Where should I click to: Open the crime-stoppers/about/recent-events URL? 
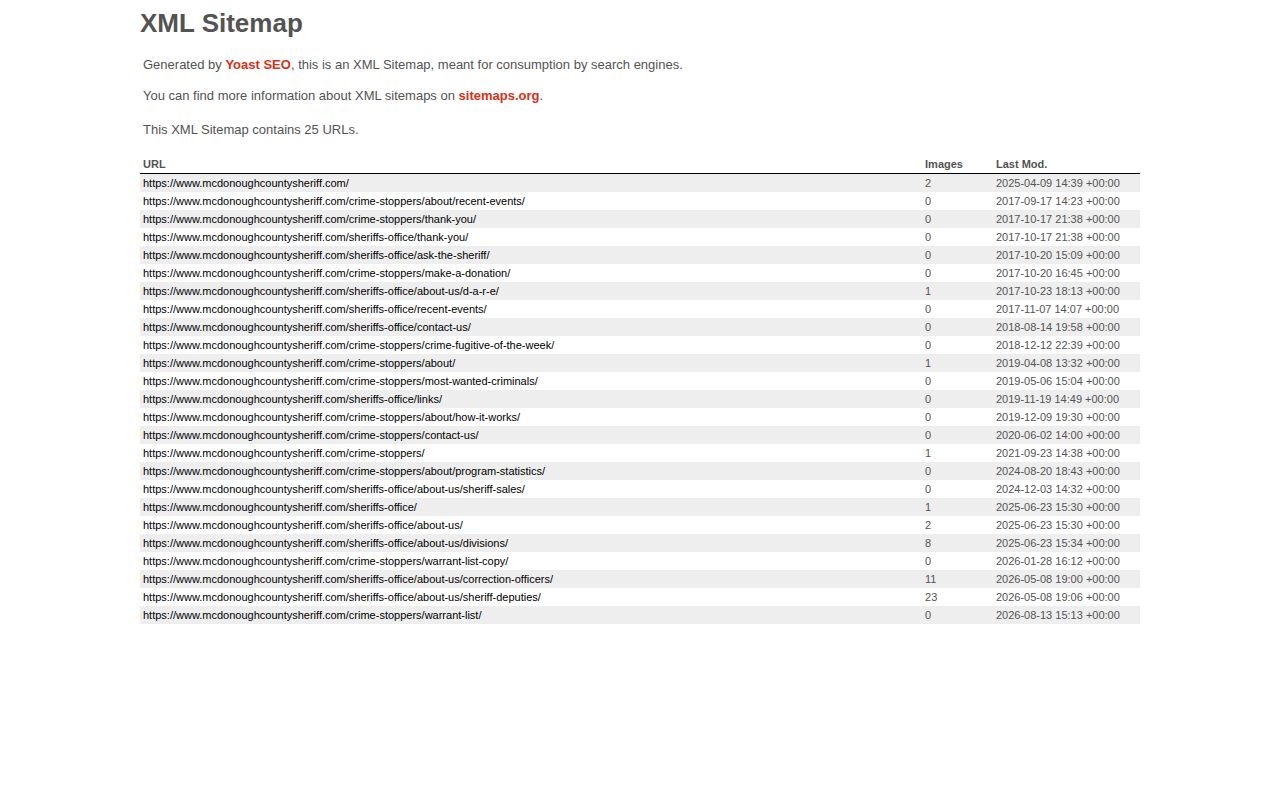pyautogui.click(x=334, y=201)
